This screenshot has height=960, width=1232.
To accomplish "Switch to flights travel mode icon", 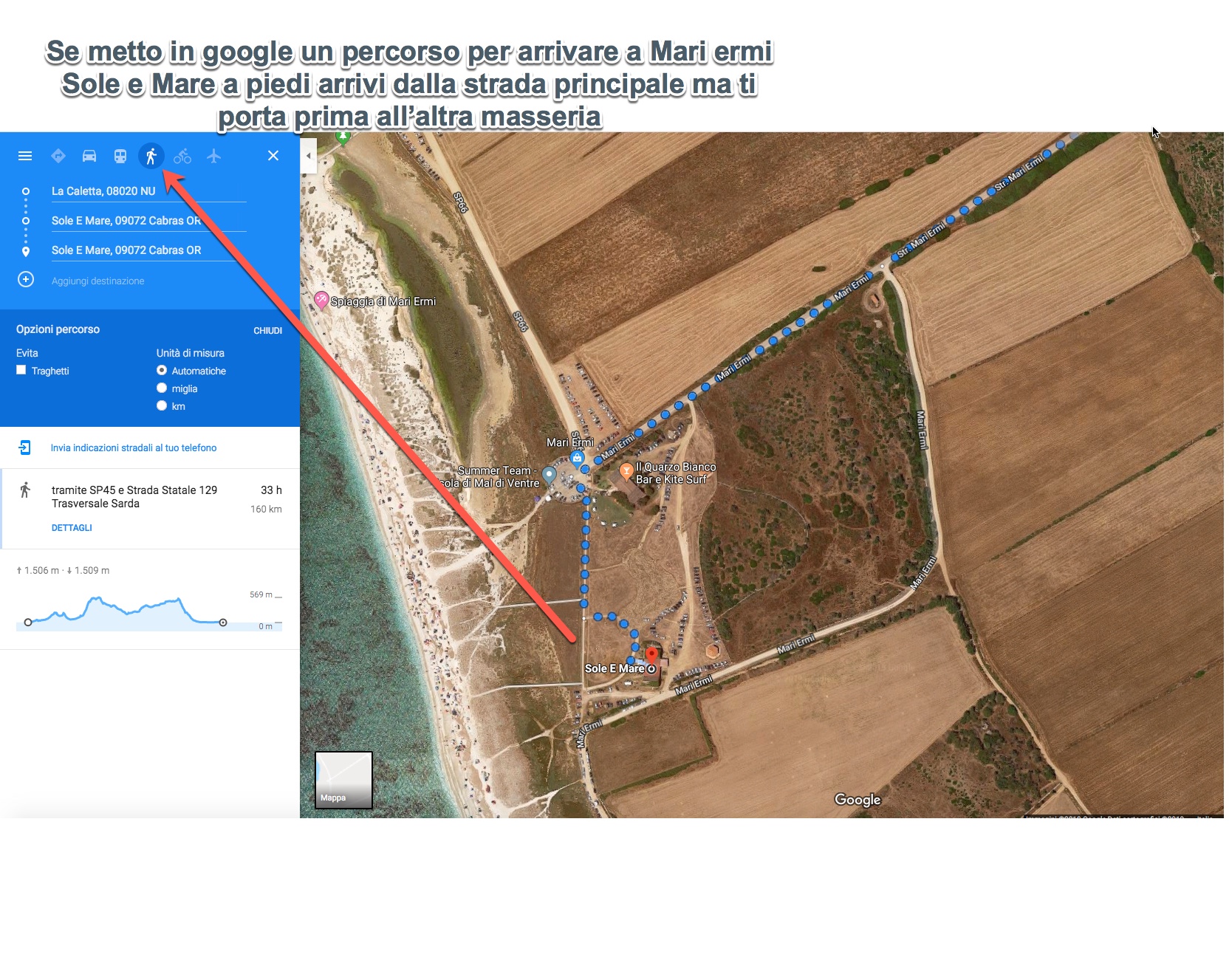I will tap(214, 156).
